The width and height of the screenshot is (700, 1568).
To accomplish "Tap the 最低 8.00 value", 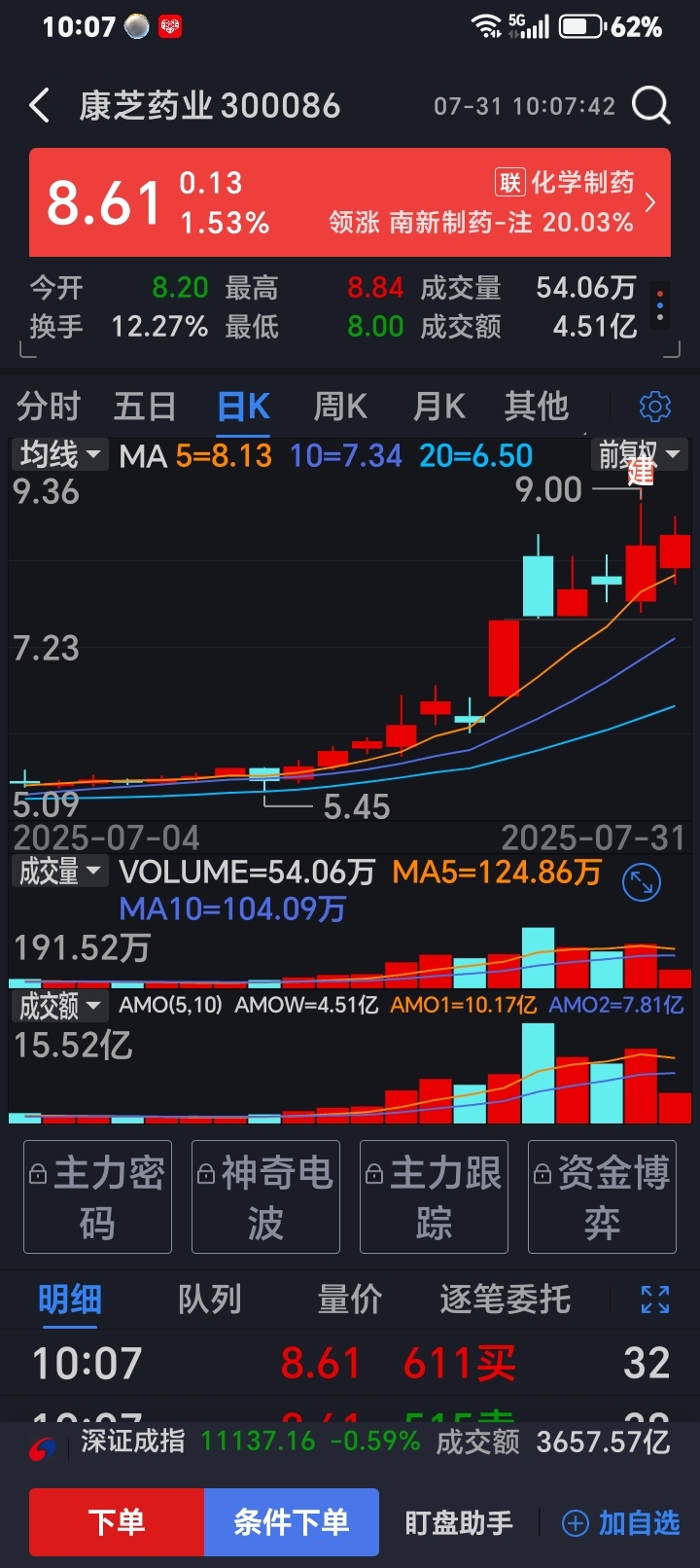I will pos(375,326).
